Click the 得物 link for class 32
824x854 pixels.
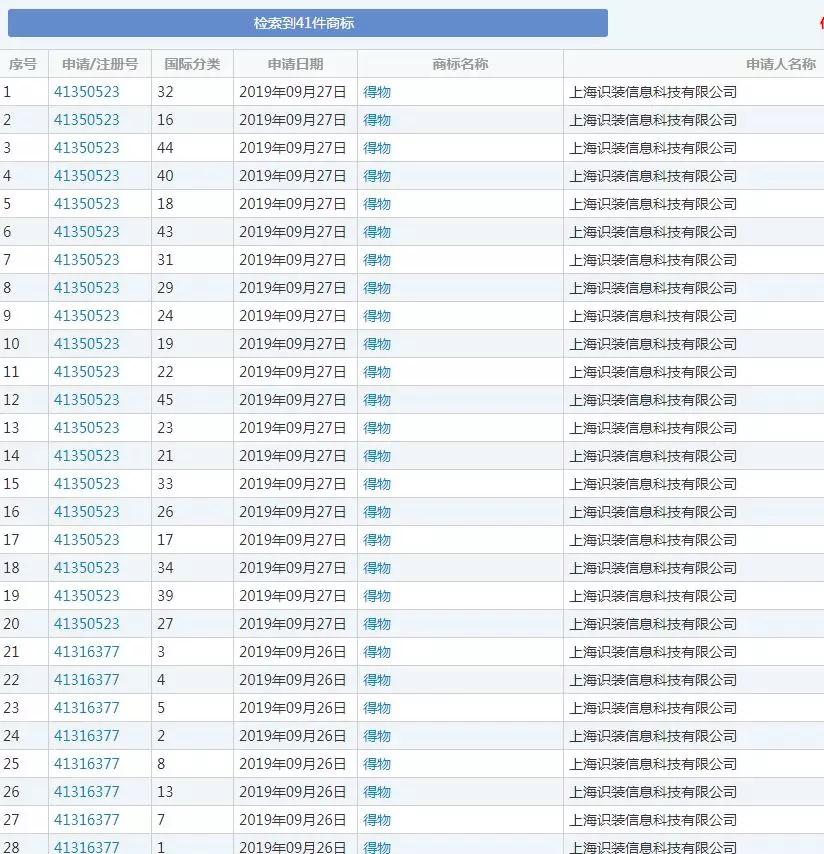tap(376, 92)
